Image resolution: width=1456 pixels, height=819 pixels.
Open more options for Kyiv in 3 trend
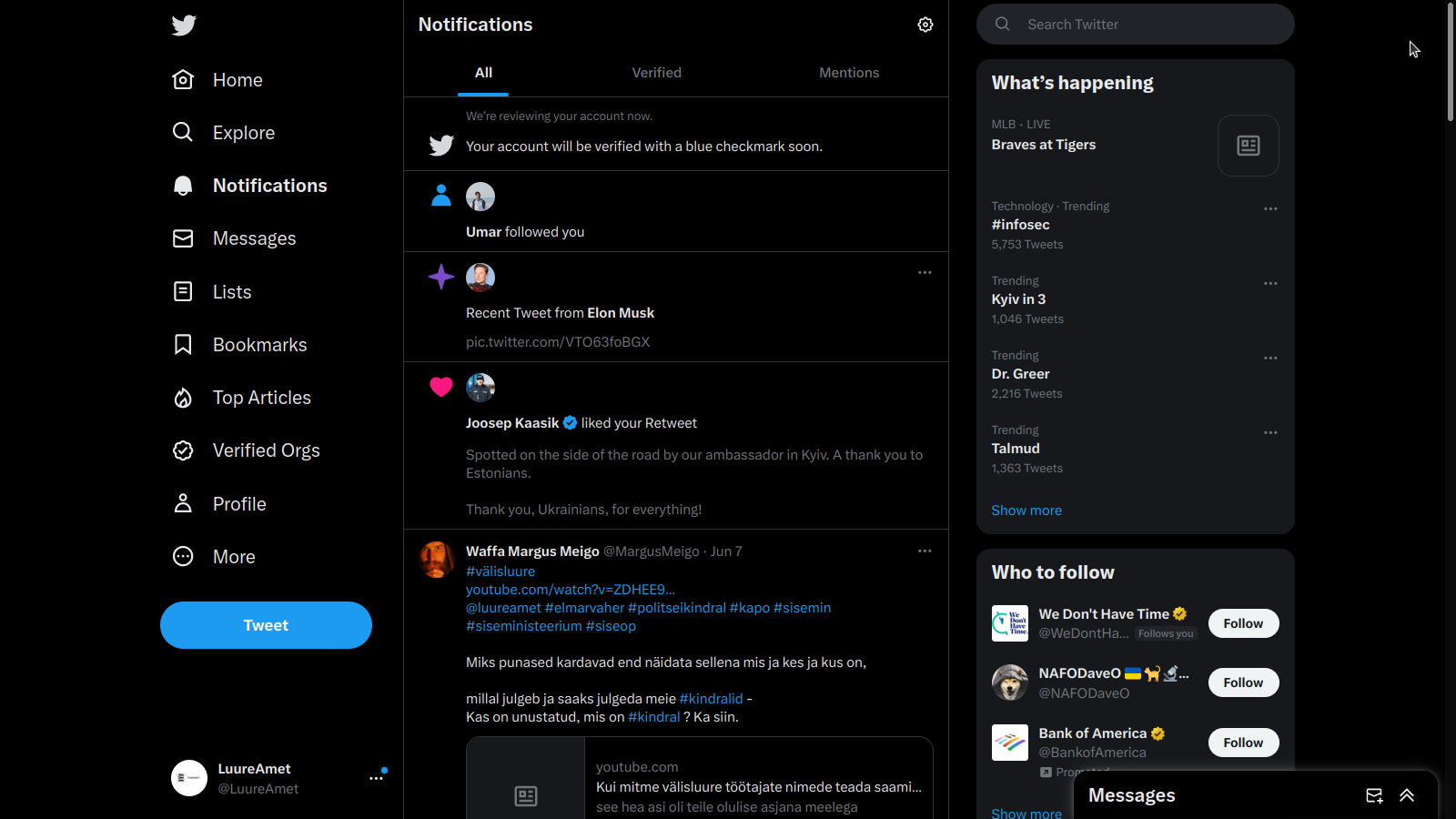(x=1270, y=283)
